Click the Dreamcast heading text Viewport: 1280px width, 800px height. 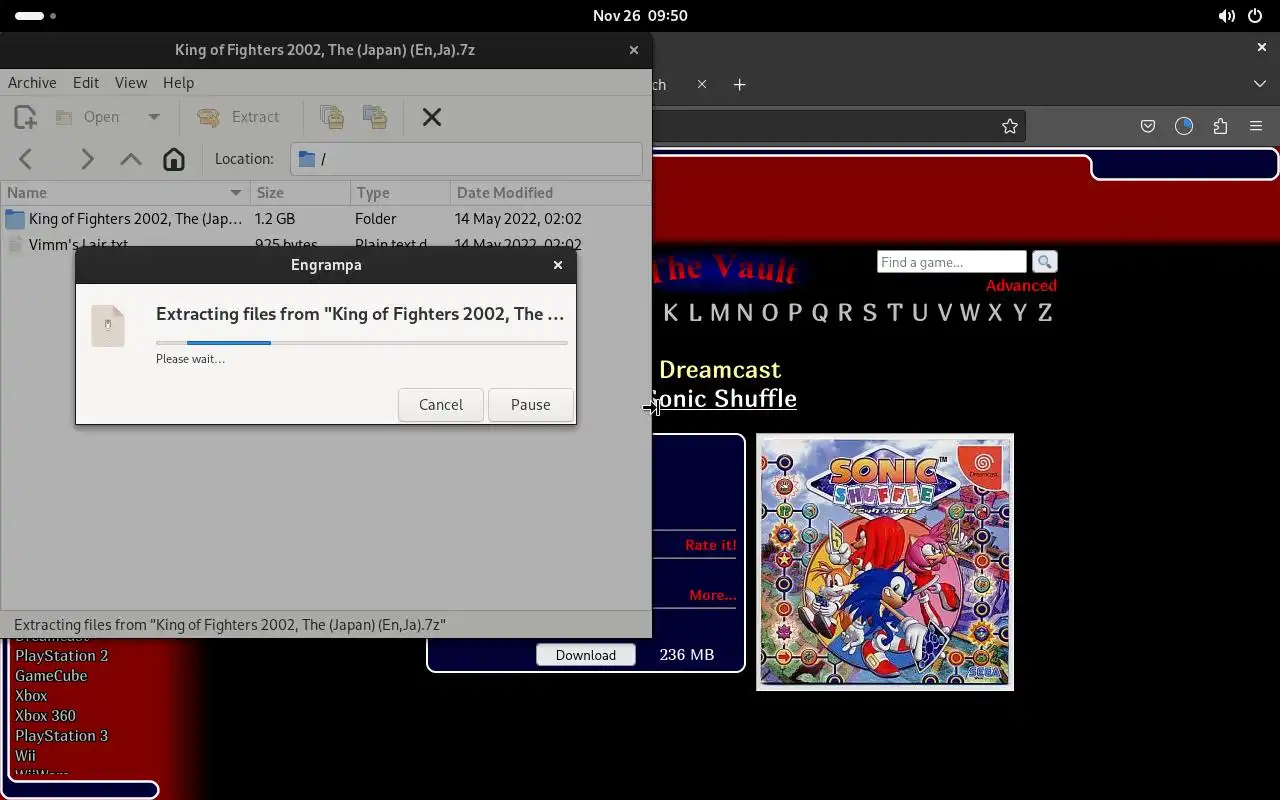[x=720, y=369]
